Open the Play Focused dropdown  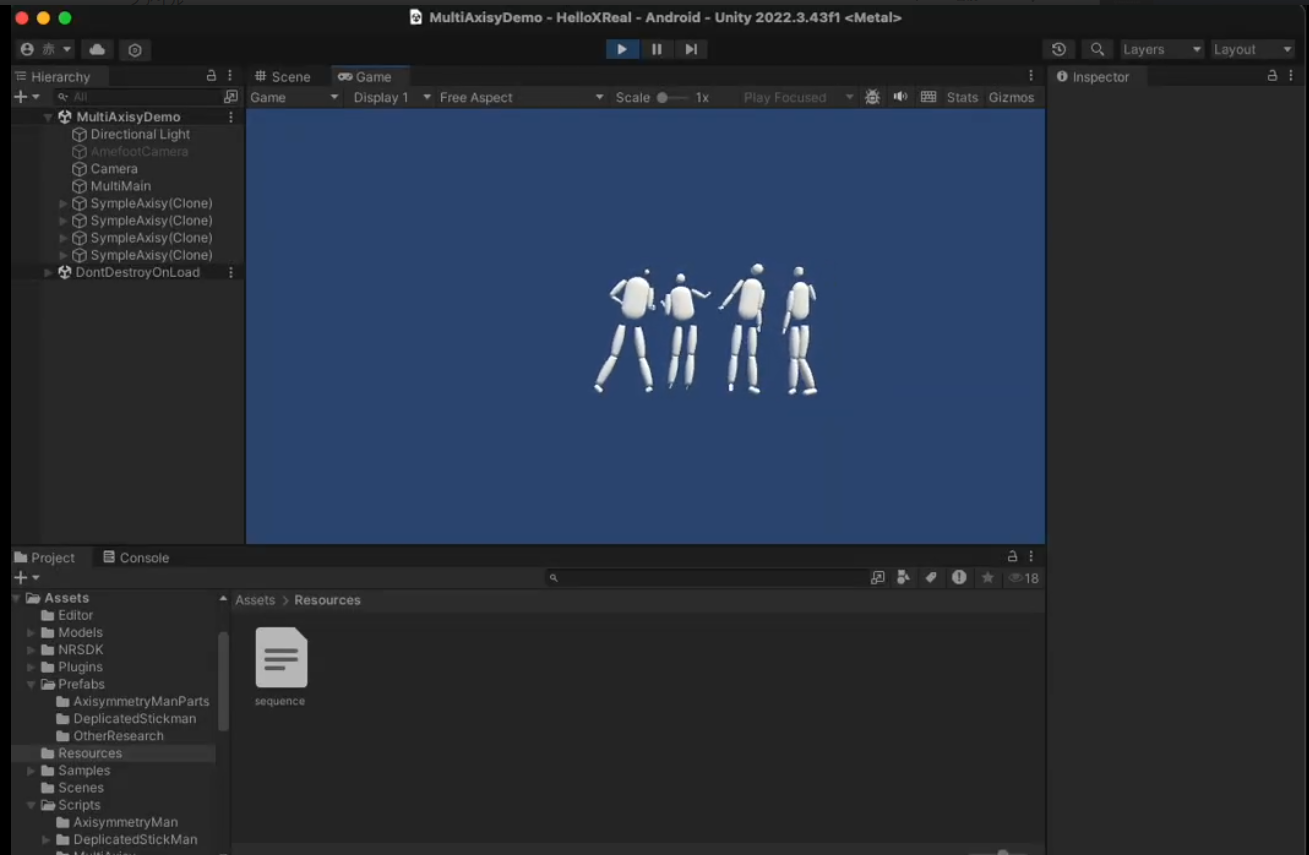pyautogui.click(x=798, y=97)
